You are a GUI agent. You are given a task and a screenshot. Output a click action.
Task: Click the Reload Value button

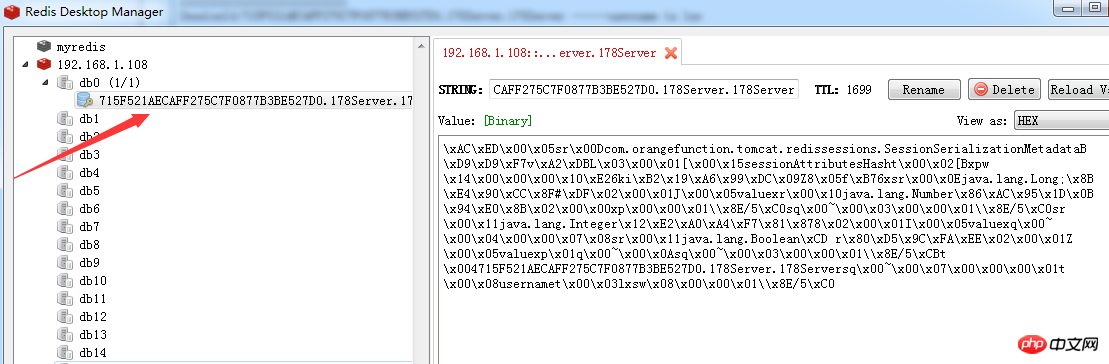pos(1079,90)
